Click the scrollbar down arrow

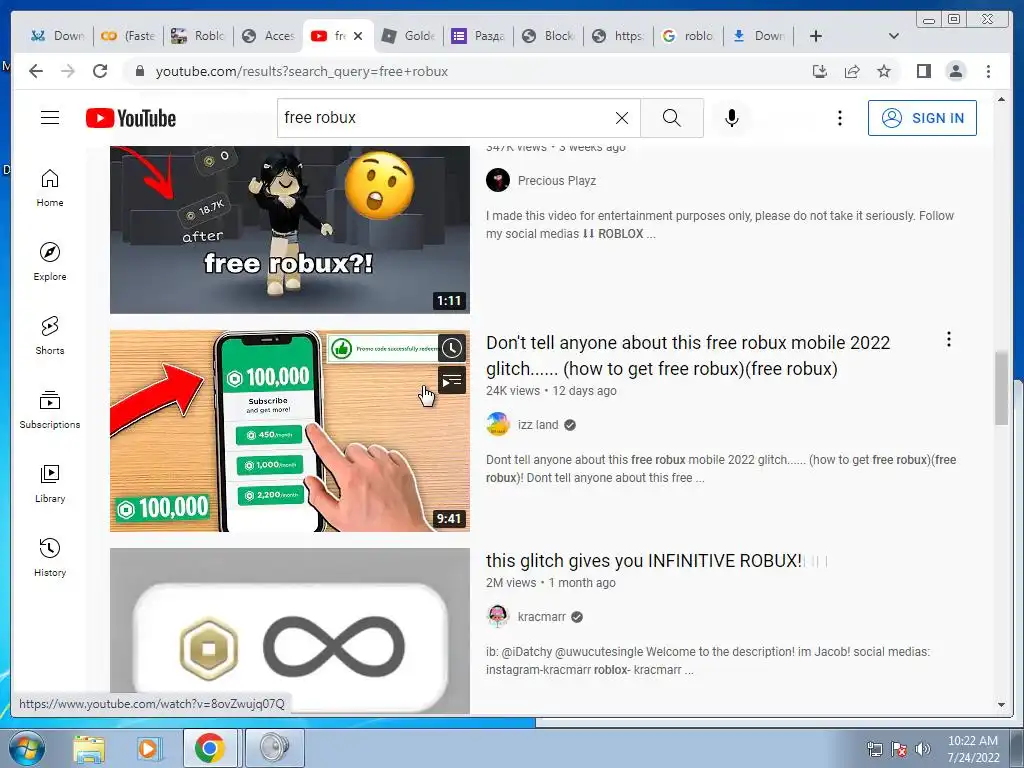1001,705
